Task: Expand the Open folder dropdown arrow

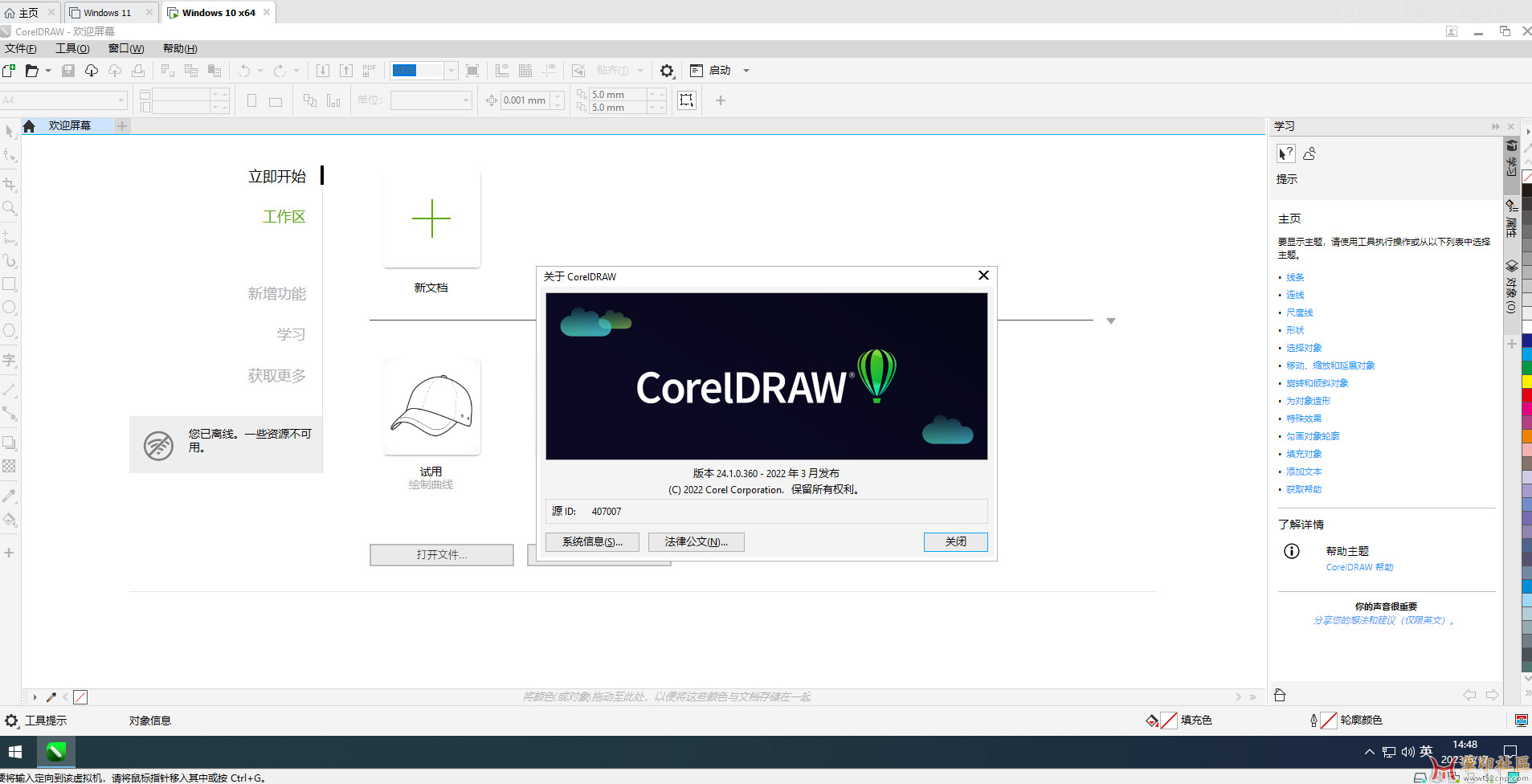Action: (x=48, y=71)
